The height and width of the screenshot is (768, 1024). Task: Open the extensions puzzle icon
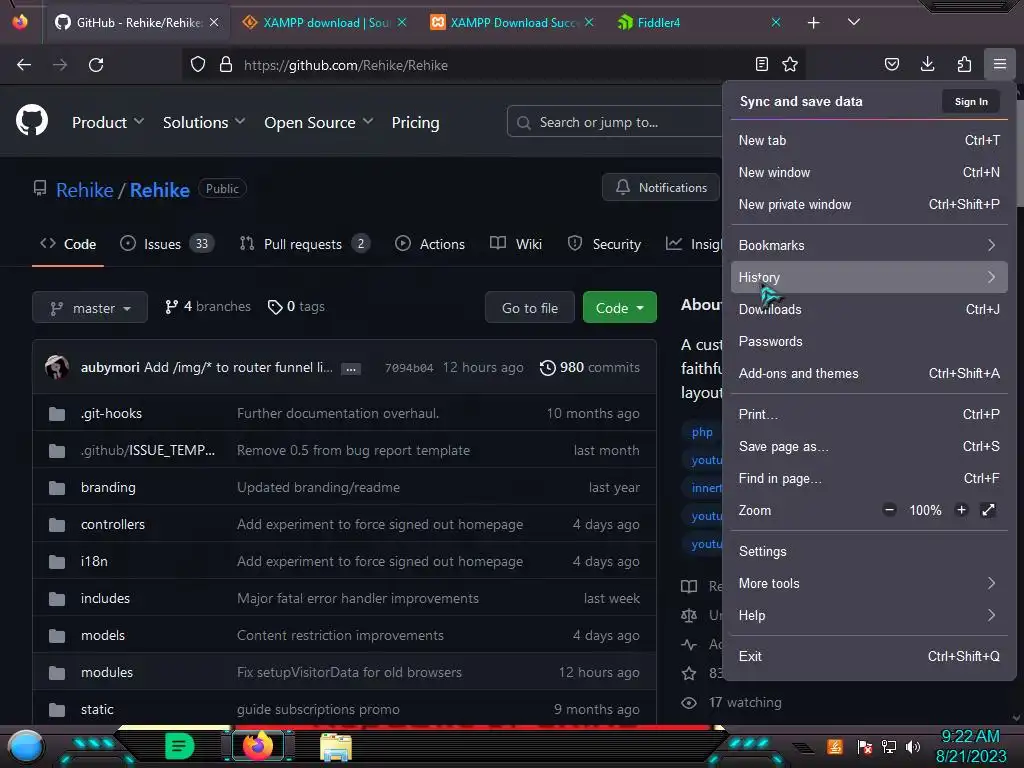pos(964,64)
